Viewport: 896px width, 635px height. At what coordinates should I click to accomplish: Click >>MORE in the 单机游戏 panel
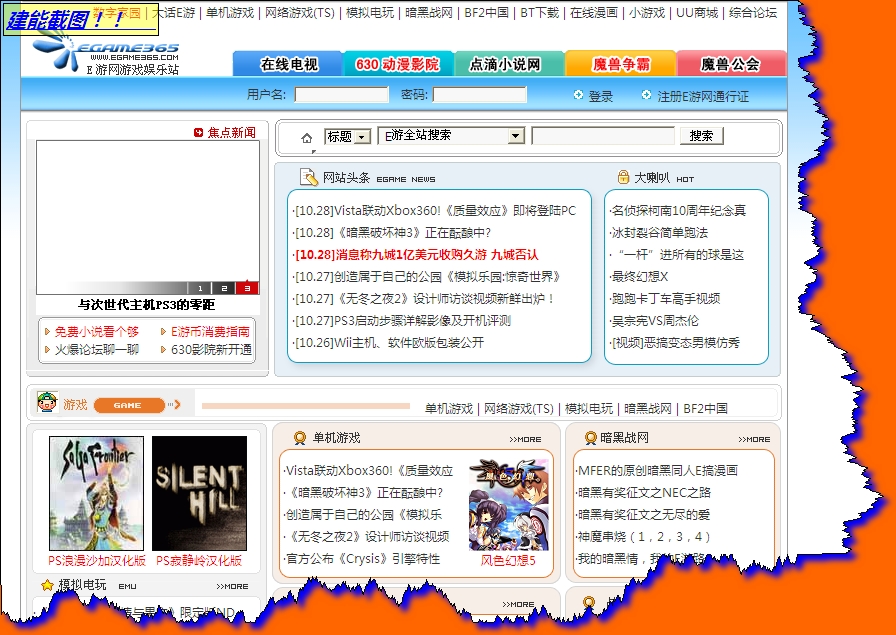pos(525,440)
